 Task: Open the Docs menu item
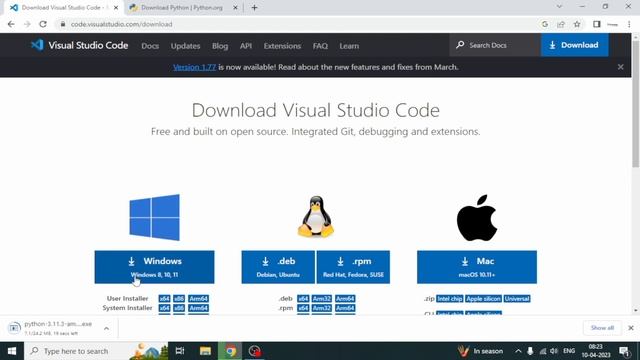(150, 46)
